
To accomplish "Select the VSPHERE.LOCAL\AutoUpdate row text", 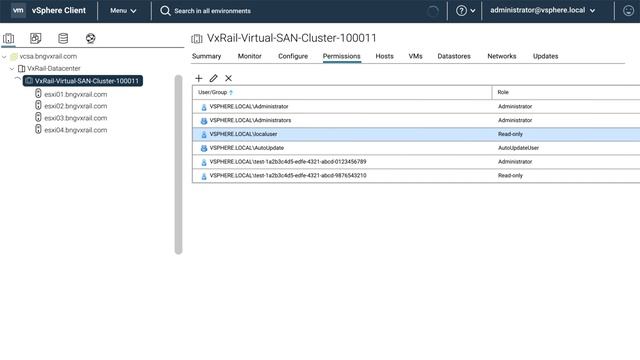I will coord(247,148).
